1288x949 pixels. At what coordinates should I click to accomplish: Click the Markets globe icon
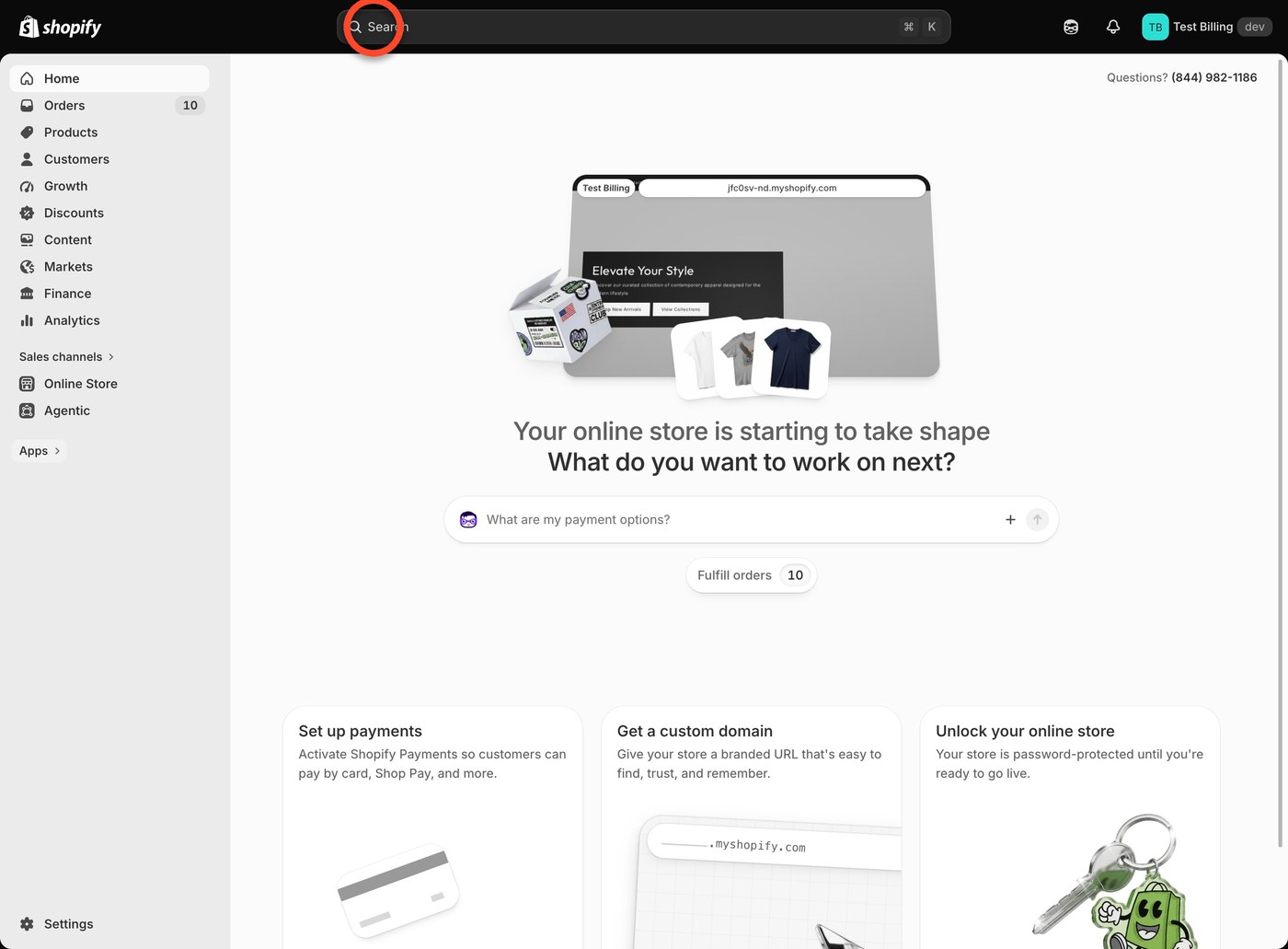click(x=27, y=266)
